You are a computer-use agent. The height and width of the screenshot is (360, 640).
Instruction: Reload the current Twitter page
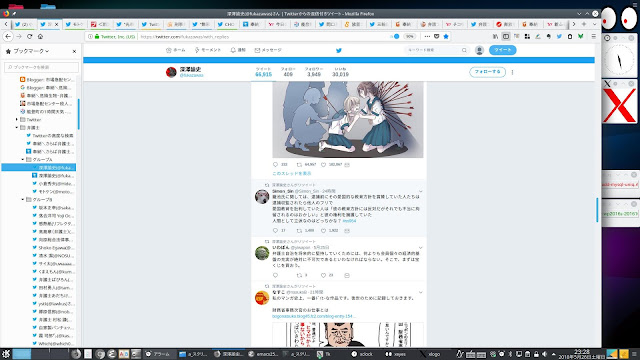tap(29, 36)
